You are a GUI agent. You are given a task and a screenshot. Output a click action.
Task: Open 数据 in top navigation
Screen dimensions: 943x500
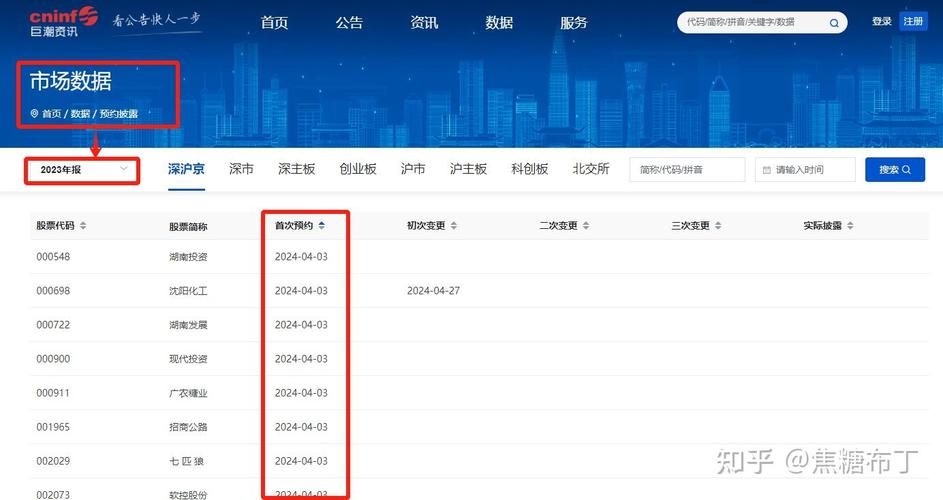click(499, 23)
